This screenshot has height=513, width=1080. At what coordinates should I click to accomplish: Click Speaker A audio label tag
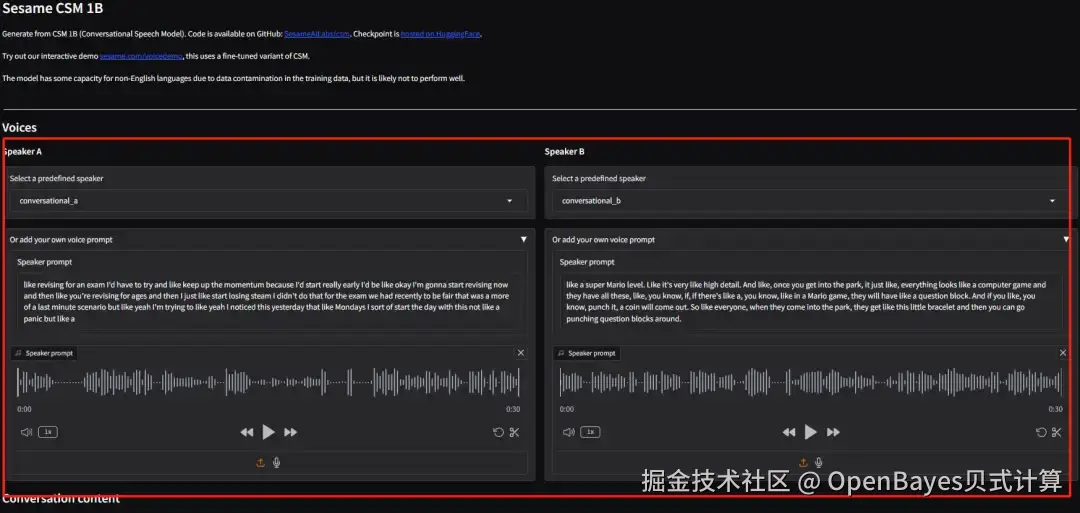(44, 353)
